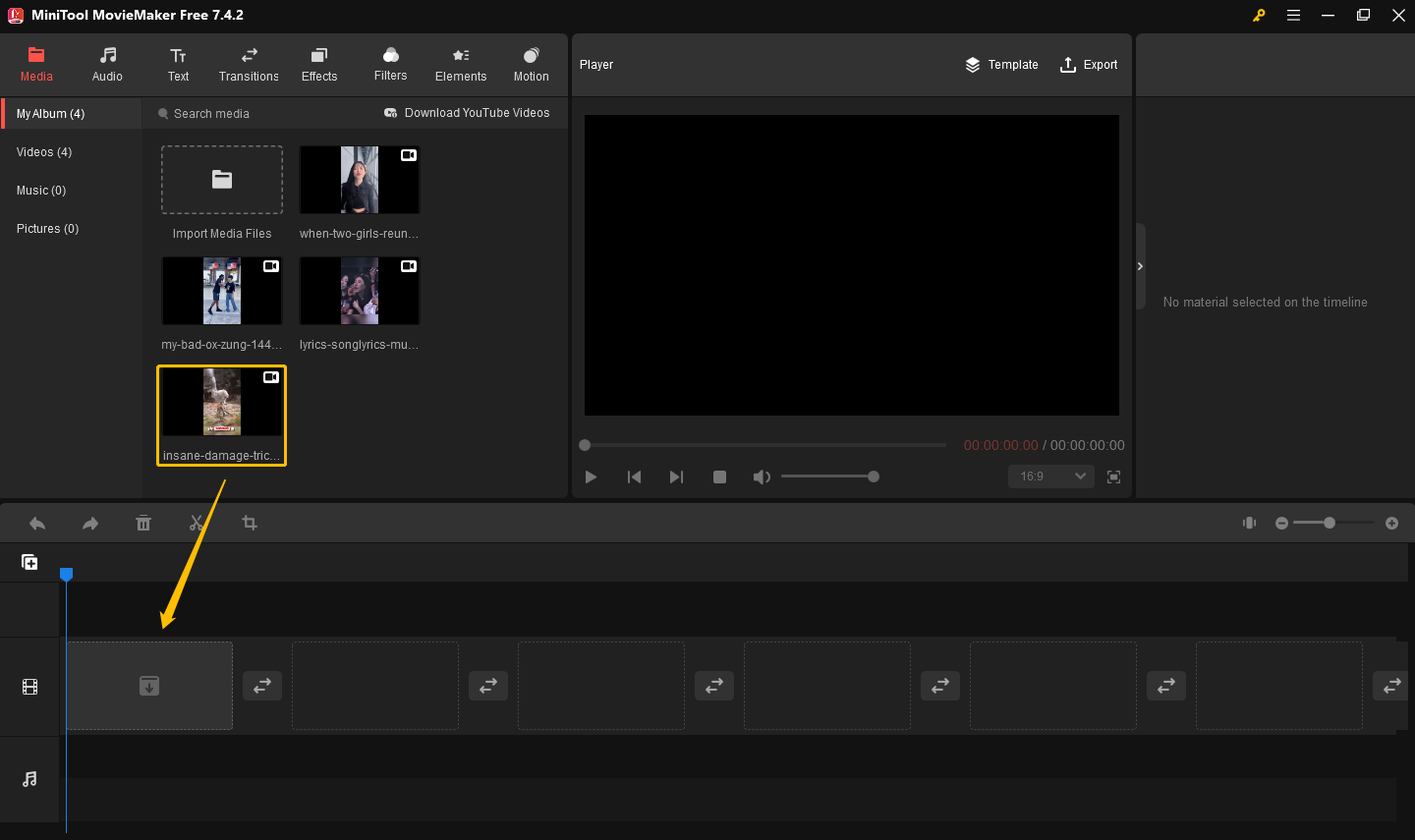Click the Undo arrow on the timeline toolbar
This screenshot has width=1415, height=840.
coord(37,524)
